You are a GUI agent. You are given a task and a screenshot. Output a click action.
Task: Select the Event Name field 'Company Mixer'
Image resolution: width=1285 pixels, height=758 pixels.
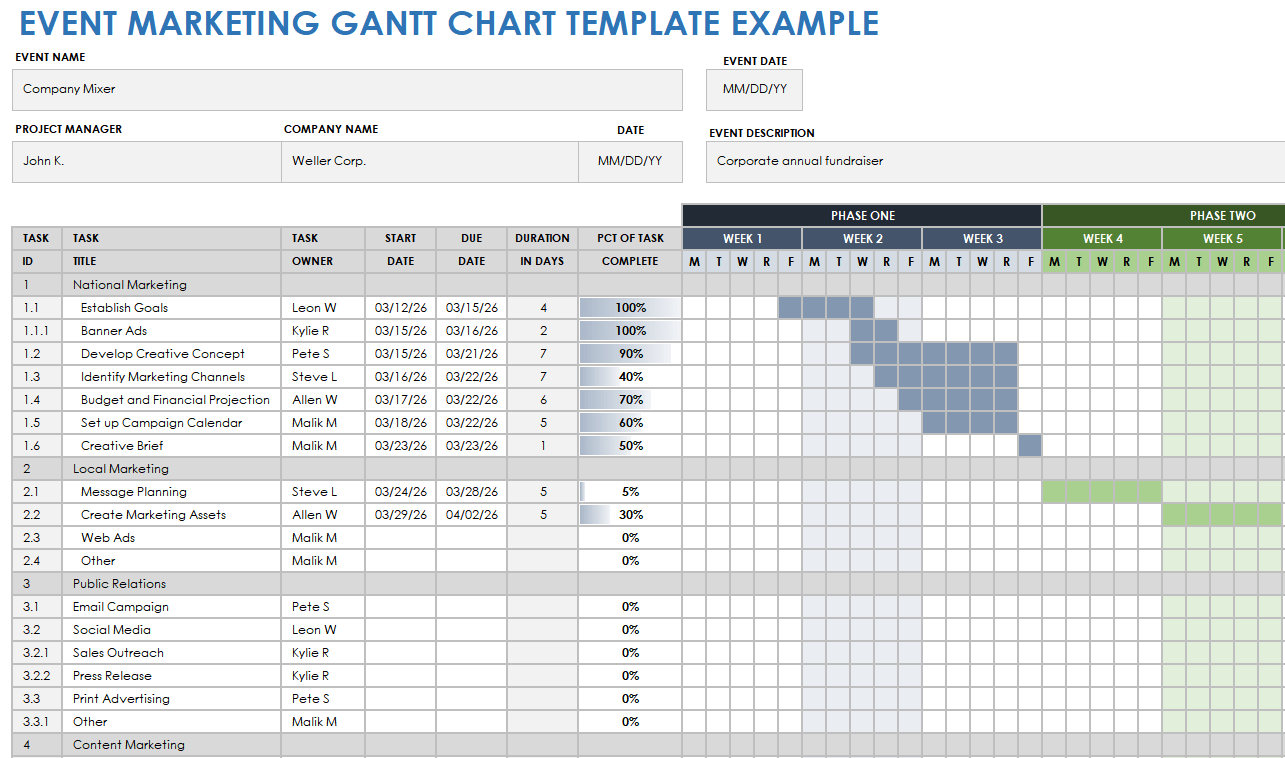pos(347,89)
